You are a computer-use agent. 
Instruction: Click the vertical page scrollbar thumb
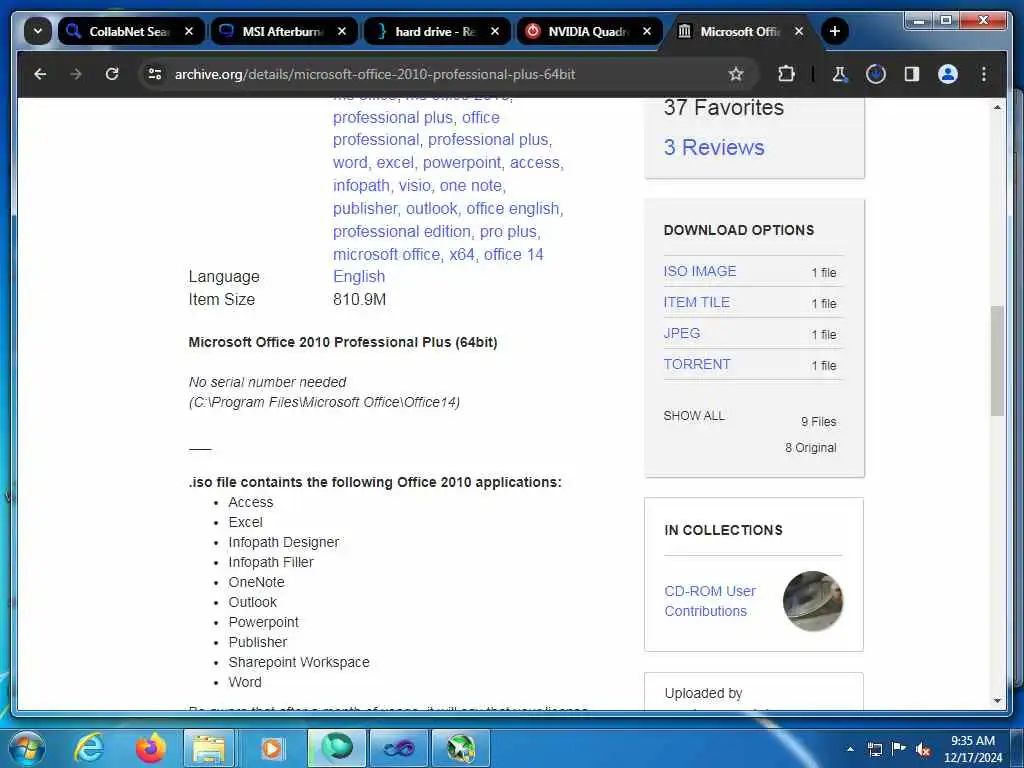997,360
